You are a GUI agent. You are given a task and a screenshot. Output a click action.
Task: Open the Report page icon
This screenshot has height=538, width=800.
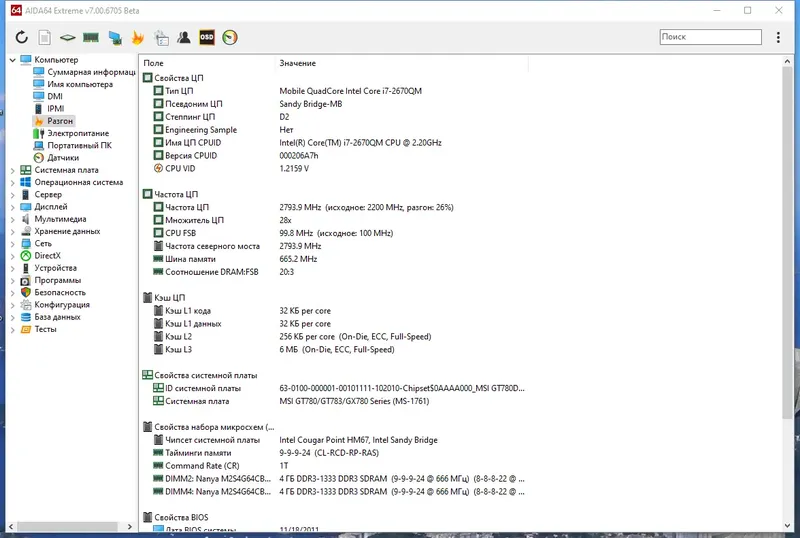coord(44,37)
